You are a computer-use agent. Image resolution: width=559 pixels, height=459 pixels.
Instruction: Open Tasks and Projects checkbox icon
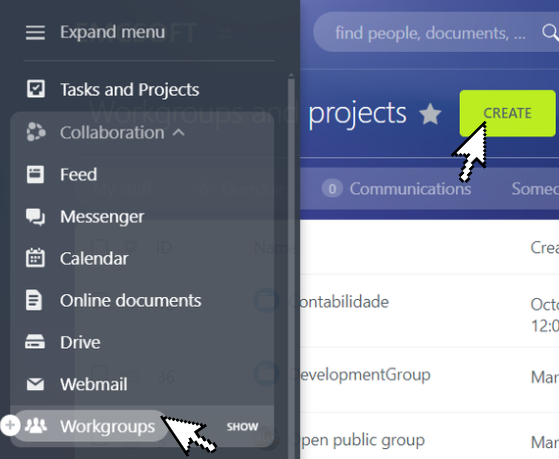(36, 89)
